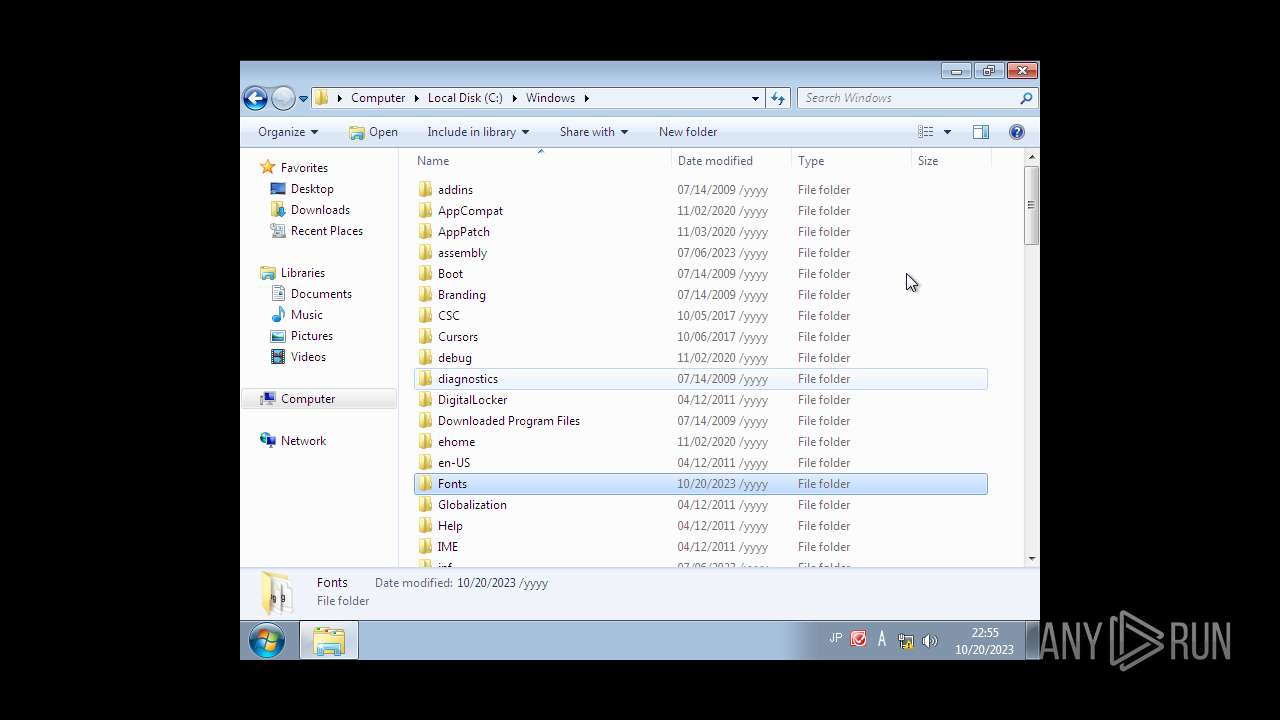Select the Globalization folder icon

coord(425,505)
